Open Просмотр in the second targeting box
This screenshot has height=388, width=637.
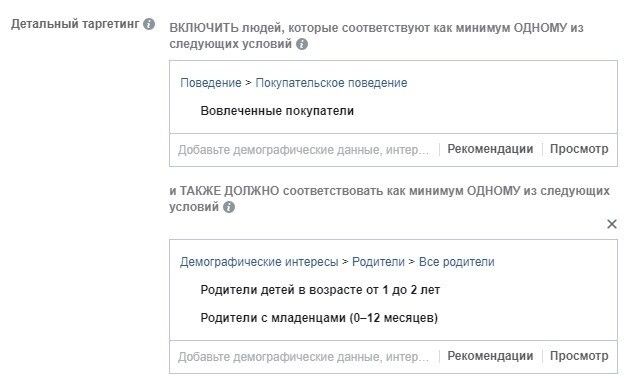(x=579, y=356)
